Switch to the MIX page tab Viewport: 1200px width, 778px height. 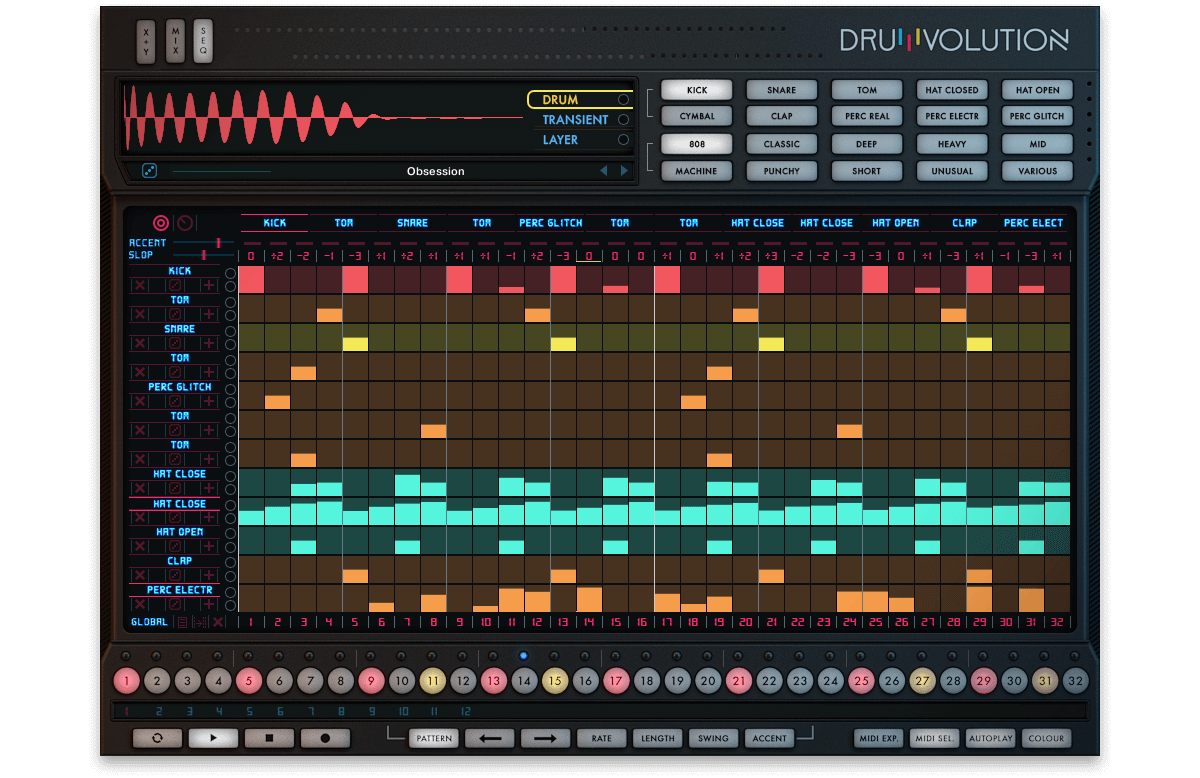point(175,41)
